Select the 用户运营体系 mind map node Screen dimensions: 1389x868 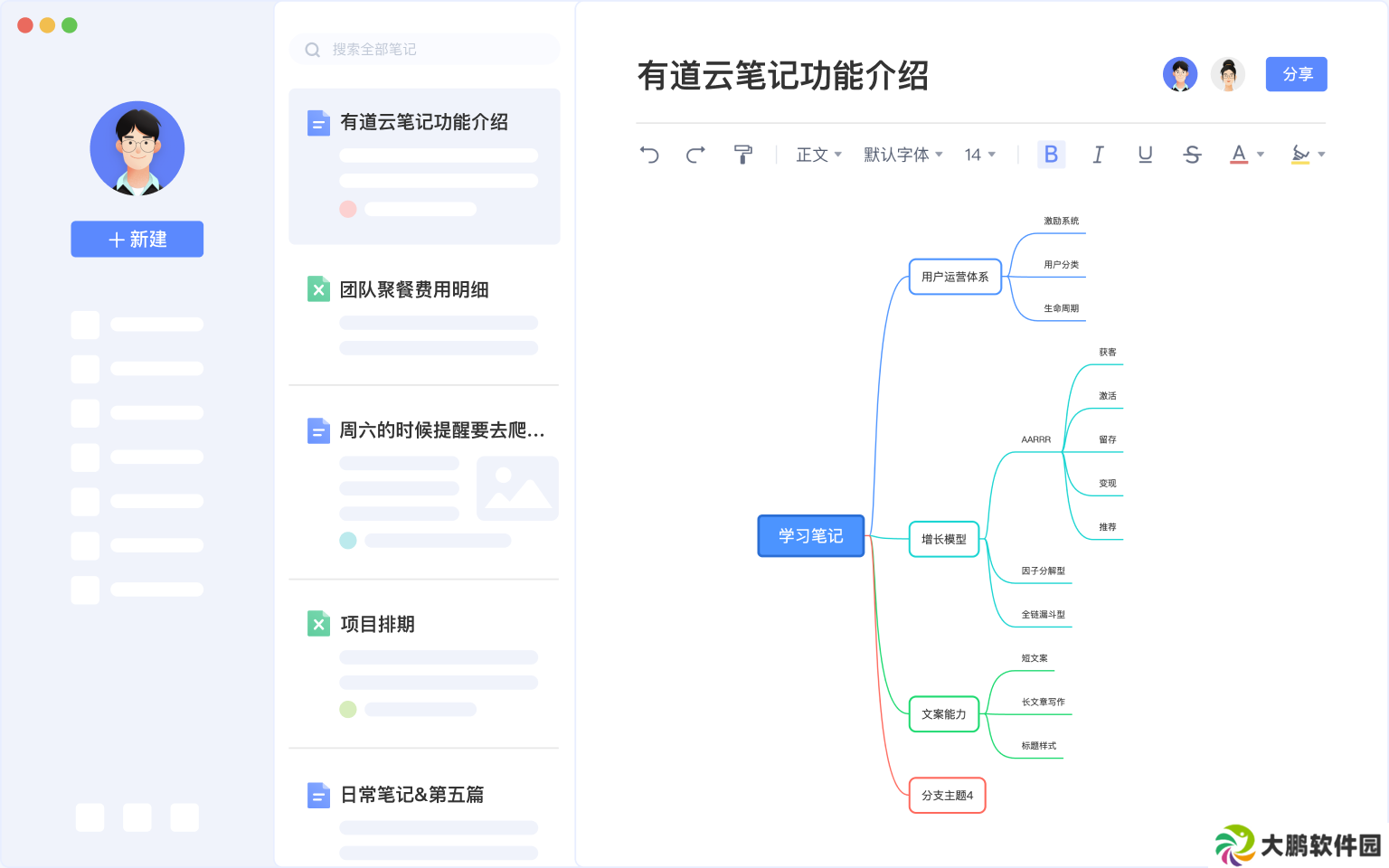click(x=955, y=277)
